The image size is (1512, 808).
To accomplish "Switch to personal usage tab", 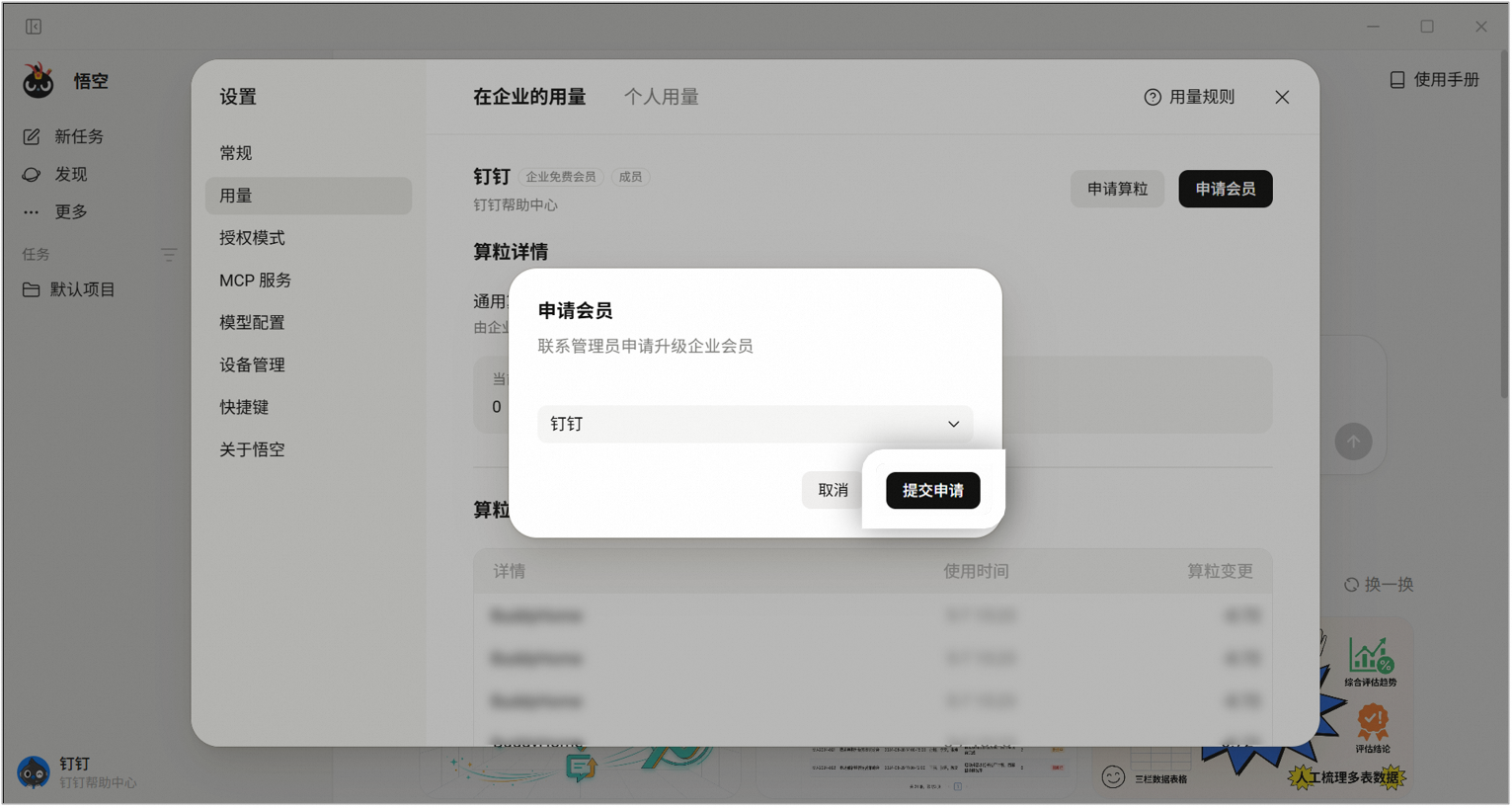I will pyautogui.click(x=662, y=97).
